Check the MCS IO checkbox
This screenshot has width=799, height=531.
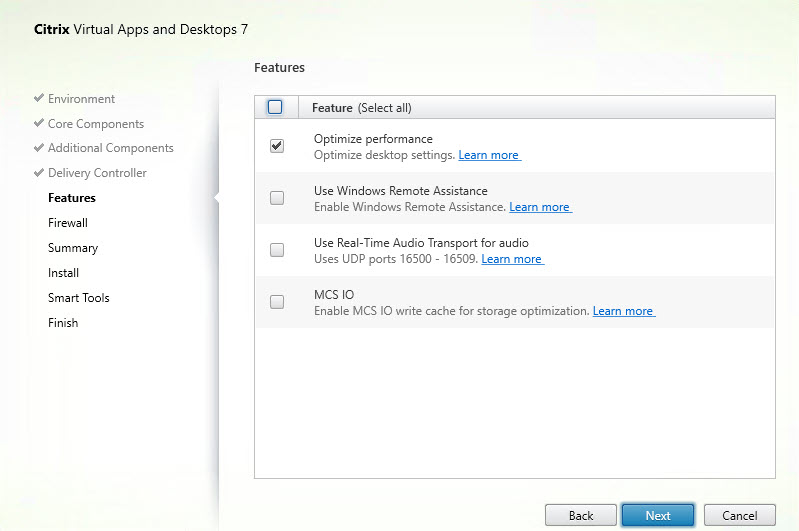pos(277,302)
